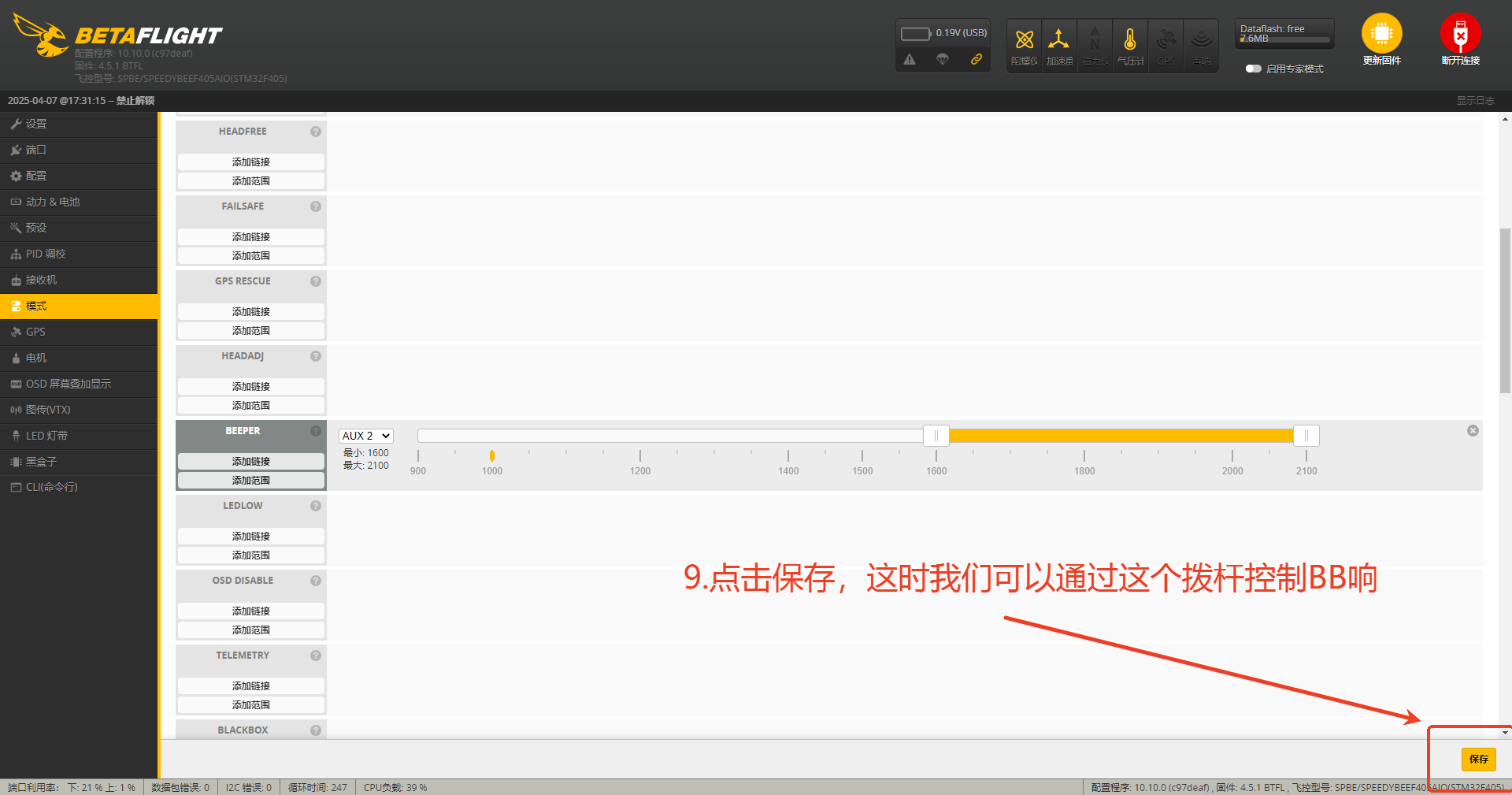Open help icon for BEEPER mode
The height and width of the screenshot is (795, 1512).
point(316,431)
